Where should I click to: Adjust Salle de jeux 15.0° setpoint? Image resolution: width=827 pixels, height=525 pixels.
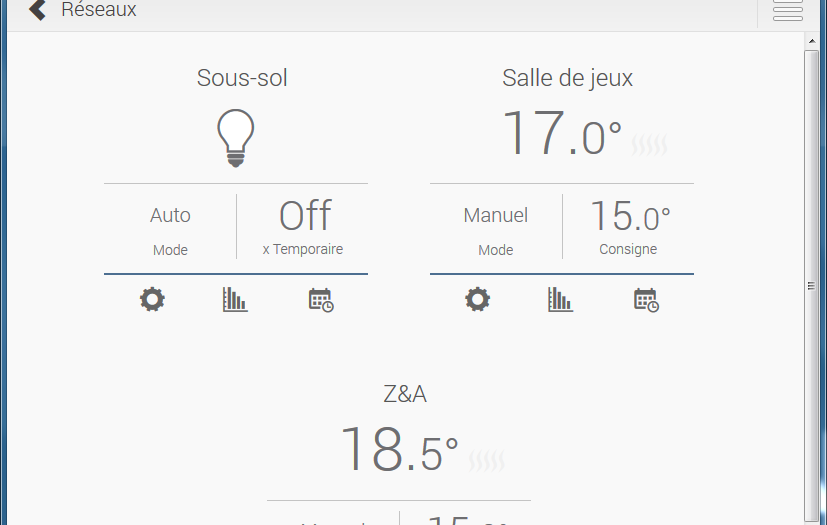tap(629, 217)
